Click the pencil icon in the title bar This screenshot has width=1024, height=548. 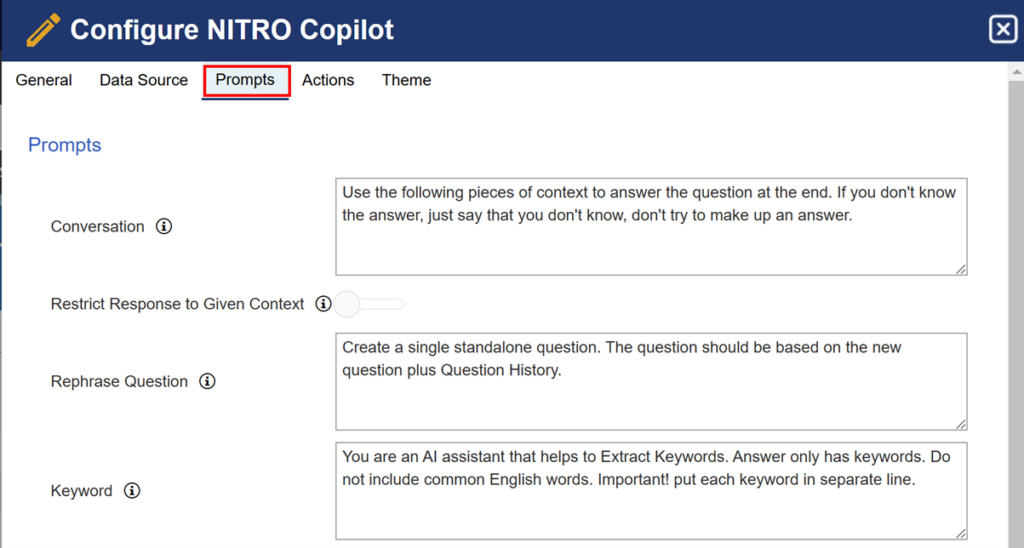click(43, 30)
